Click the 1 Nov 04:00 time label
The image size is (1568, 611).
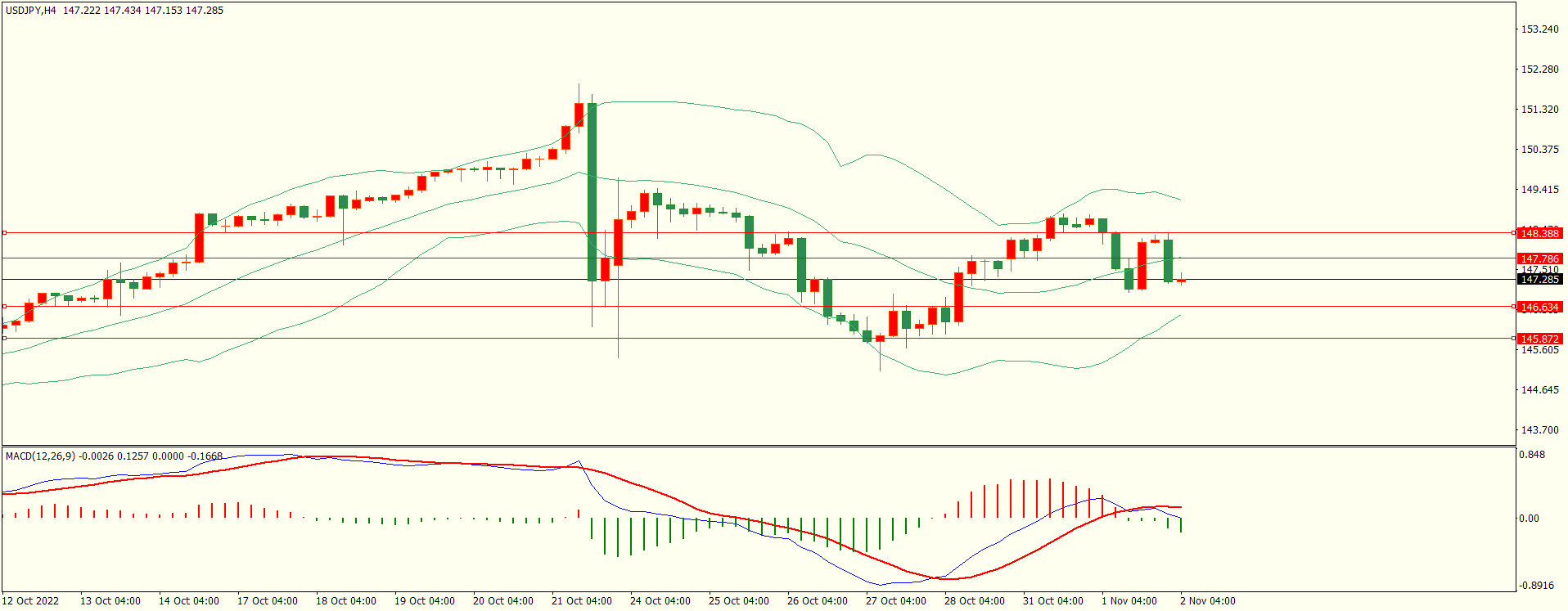(x=1129, y=601)
